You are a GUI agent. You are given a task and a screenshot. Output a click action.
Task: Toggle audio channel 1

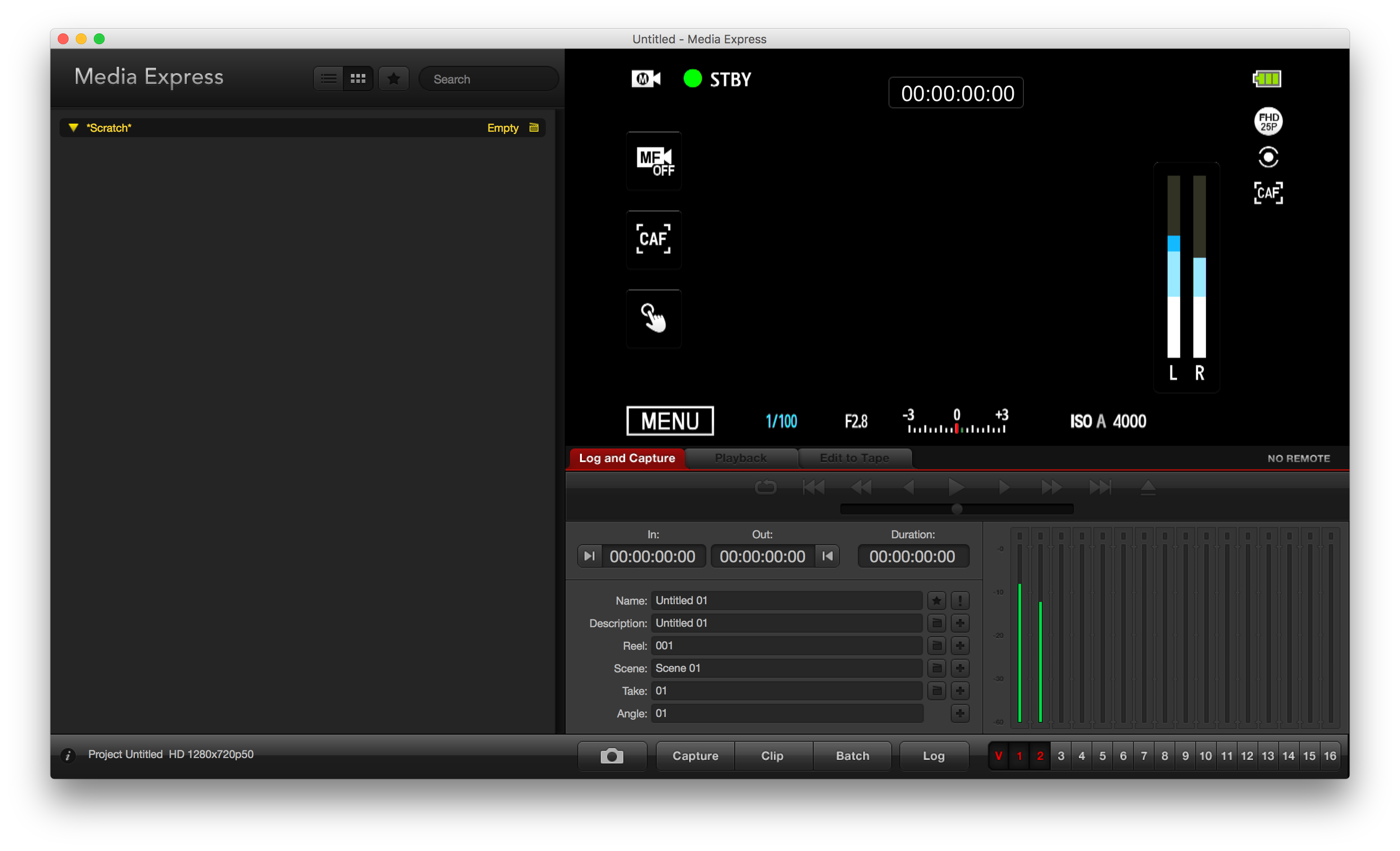tap(1019, 755)
